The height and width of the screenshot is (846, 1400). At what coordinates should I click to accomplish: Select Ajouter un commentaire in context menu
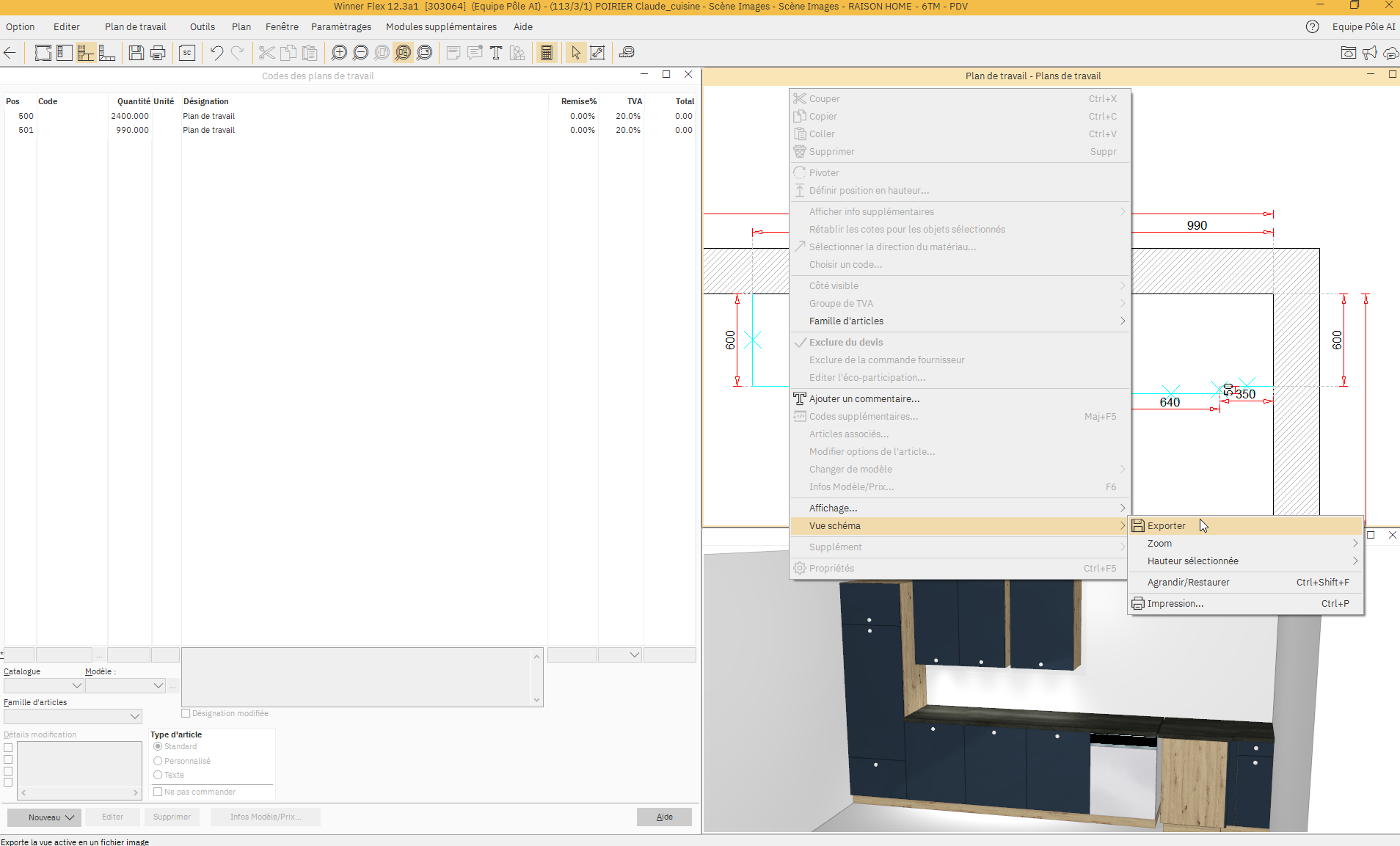(864, 399)
